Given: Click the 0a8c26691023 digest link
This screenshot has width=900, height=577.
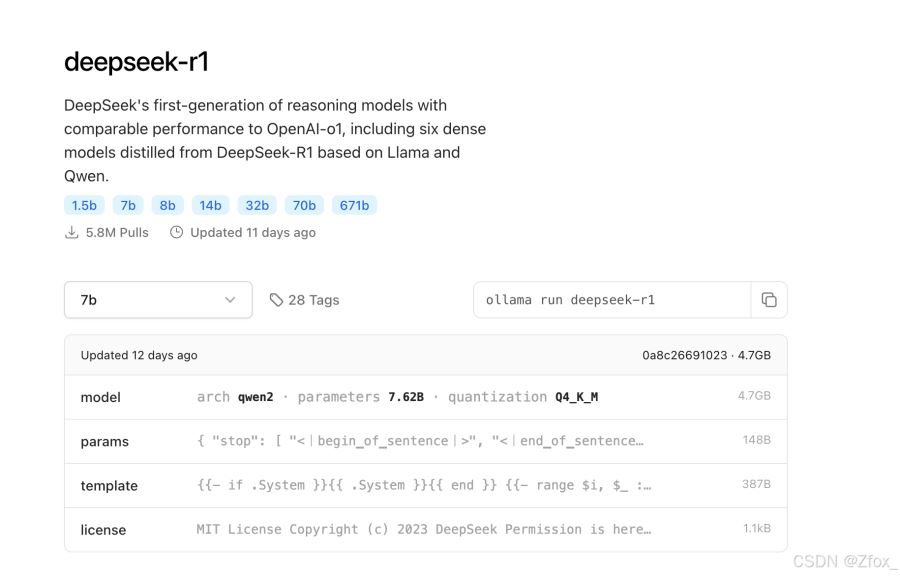Looking at the screenshot, I should coord(688,354).
